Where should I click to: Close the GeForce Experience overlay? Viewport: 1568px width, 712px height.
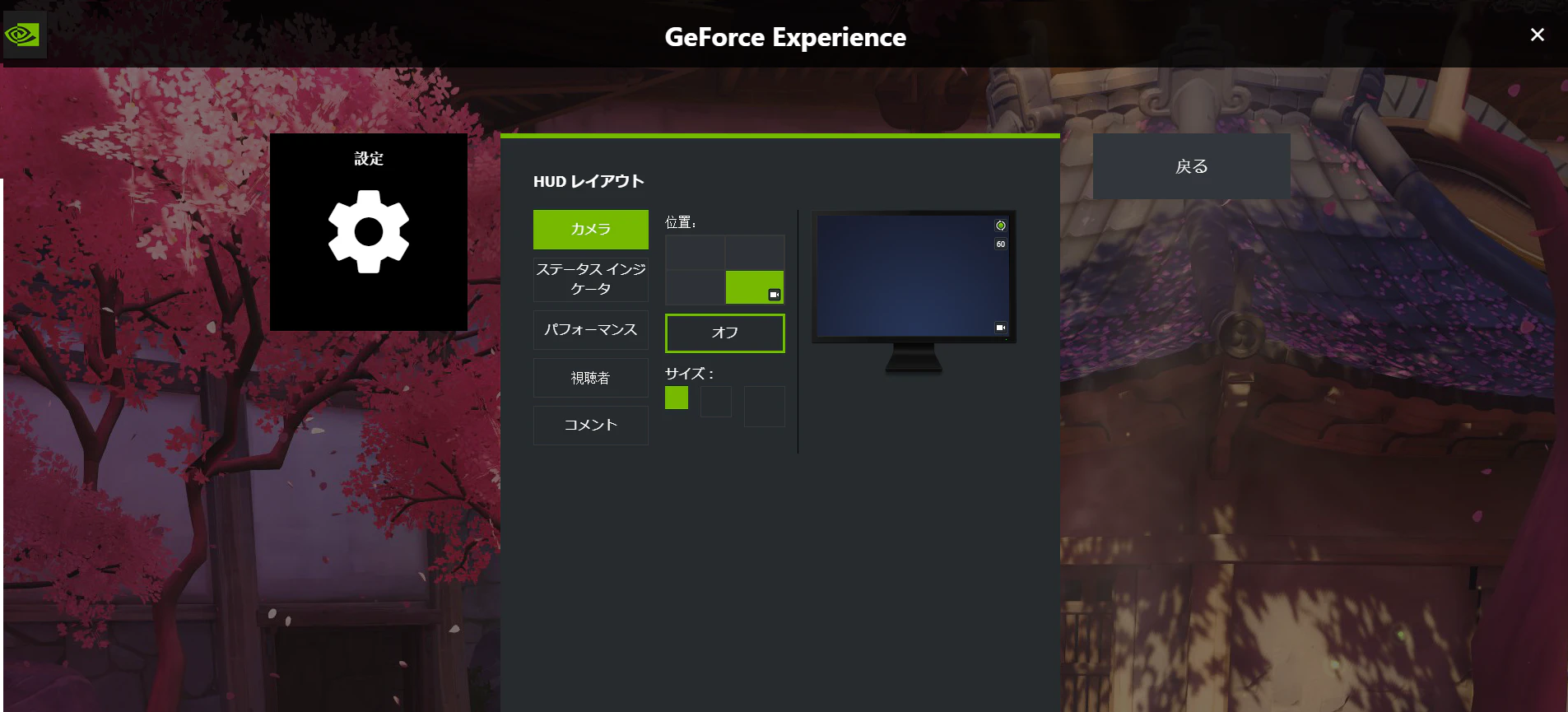1538,35
